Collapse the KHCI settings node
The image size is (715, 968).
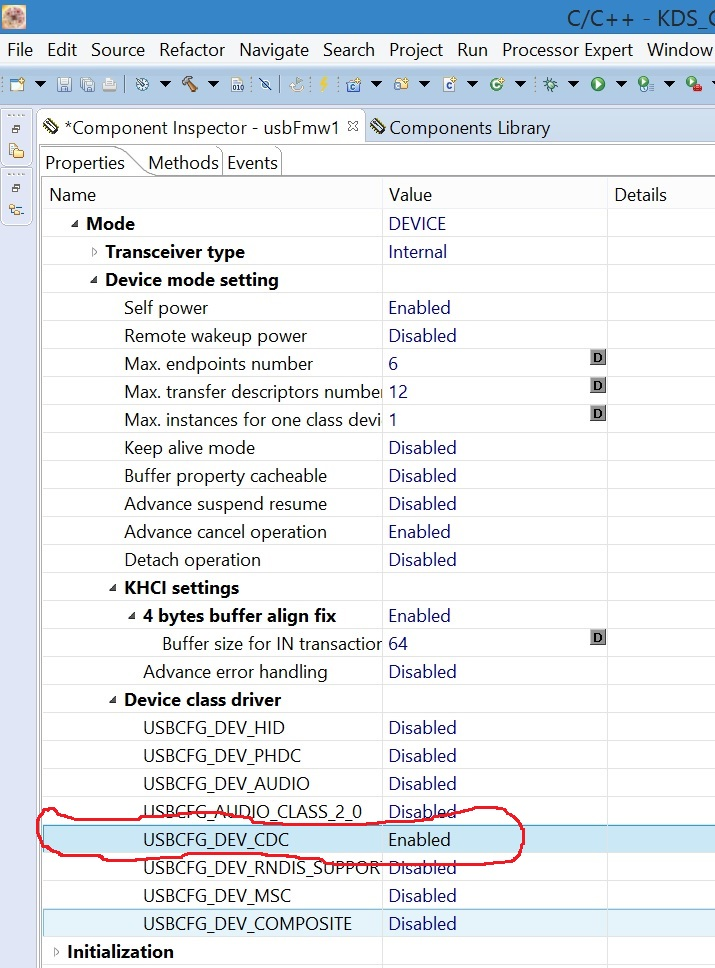coord(113,588)
